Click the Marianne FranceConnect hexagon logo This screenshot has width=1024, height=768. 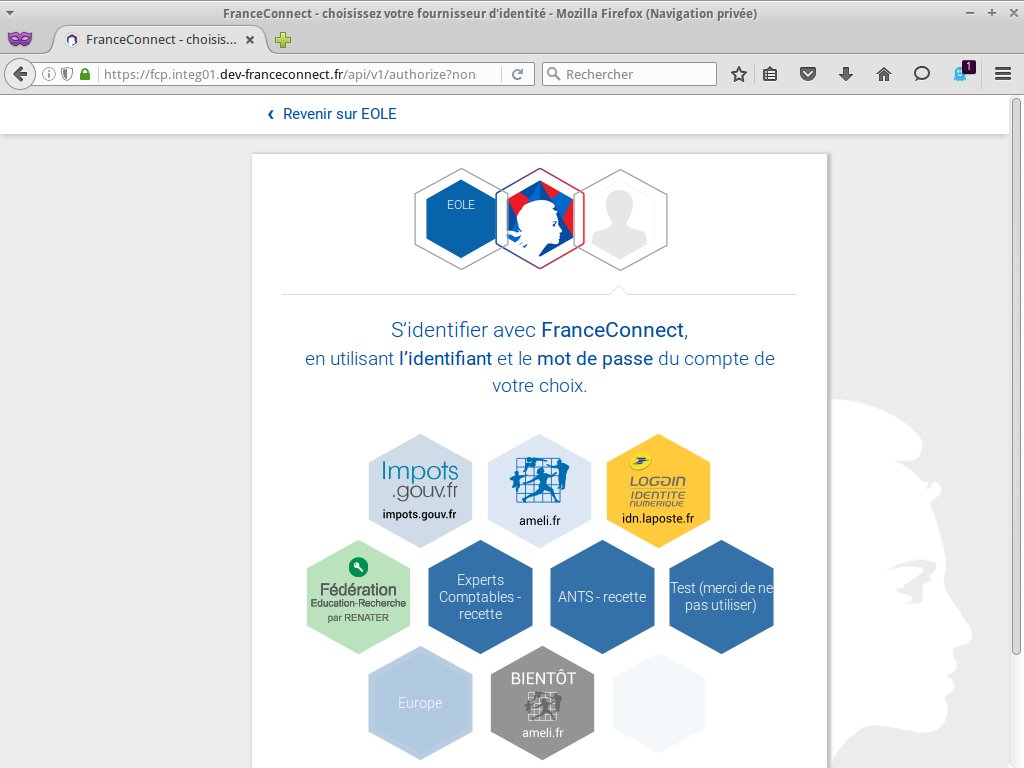[539, 218]
